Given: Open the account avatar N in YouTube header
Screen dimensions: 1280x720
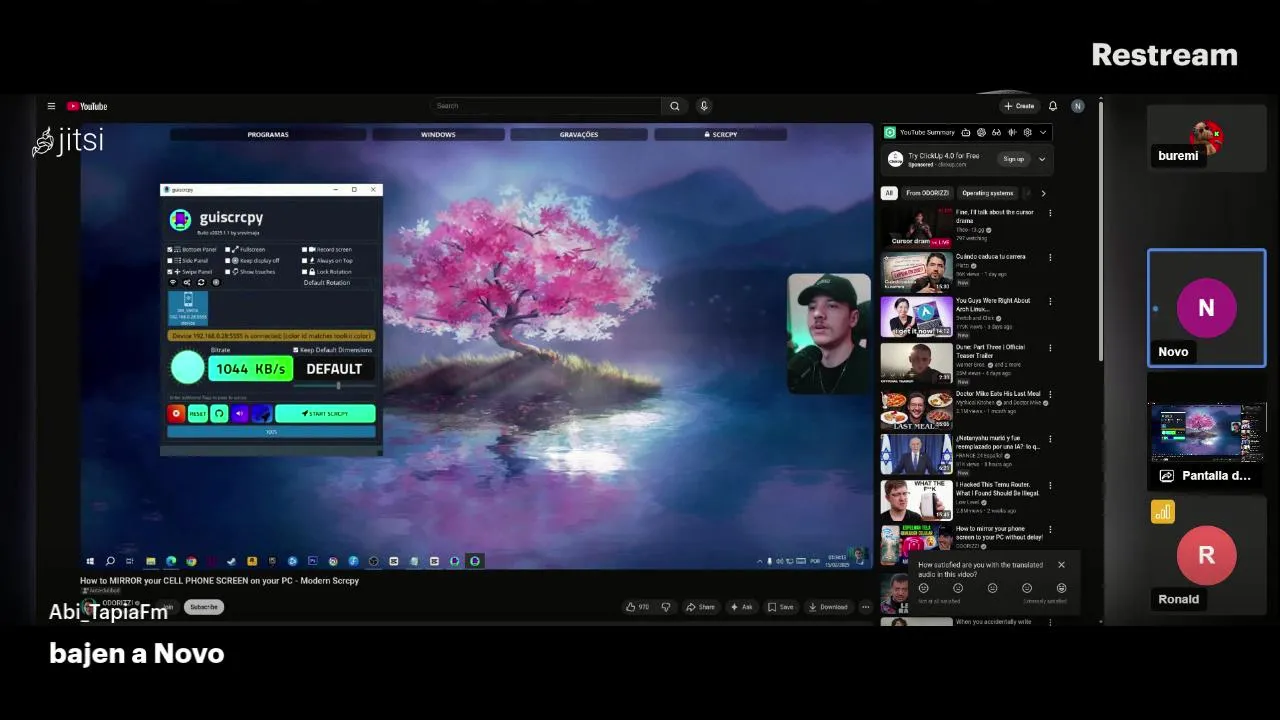Looking at the screenshot, I should point(1077,106).
